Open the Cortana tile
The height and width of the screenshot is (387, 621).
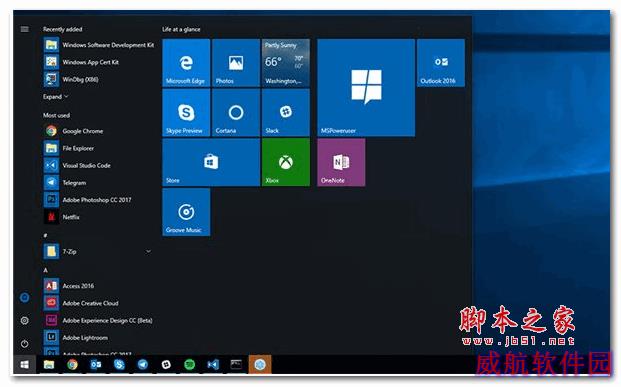pos(236,113)
